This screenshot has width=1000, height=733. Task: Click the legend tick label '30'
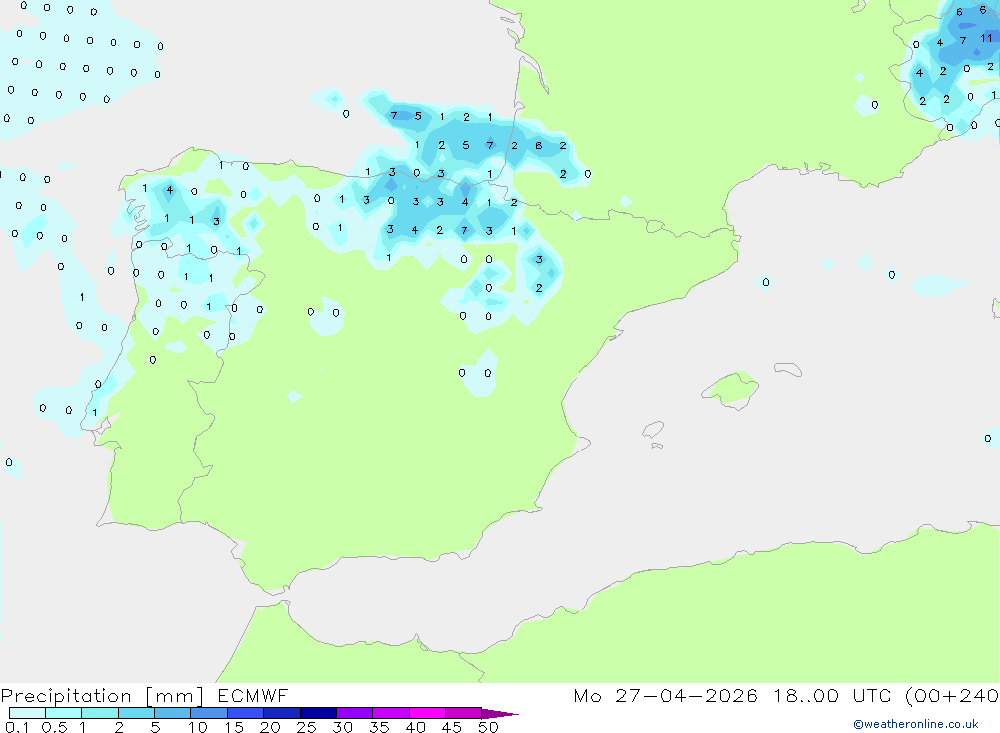[343, 727]
